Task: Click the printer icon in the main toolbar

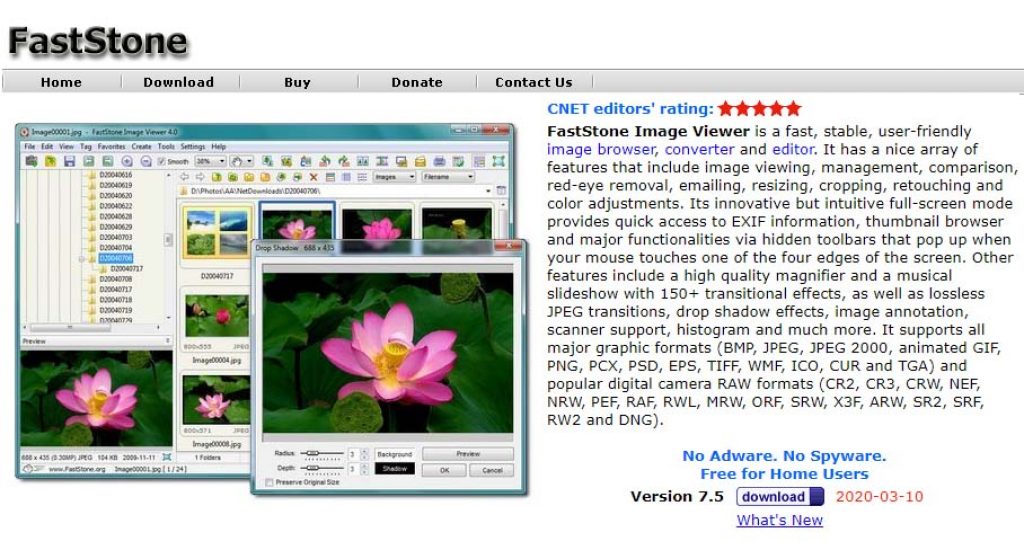Action: [440, 161]
